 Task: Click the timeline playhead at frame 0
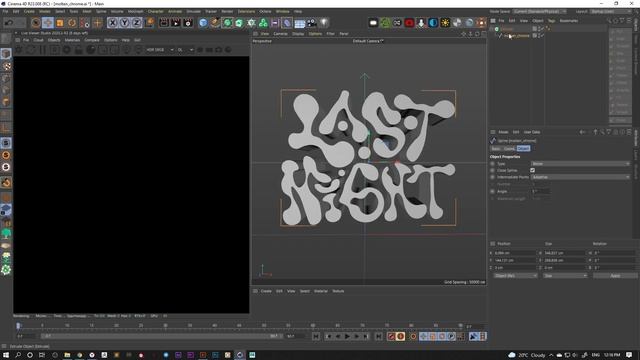tap(18, 326)
